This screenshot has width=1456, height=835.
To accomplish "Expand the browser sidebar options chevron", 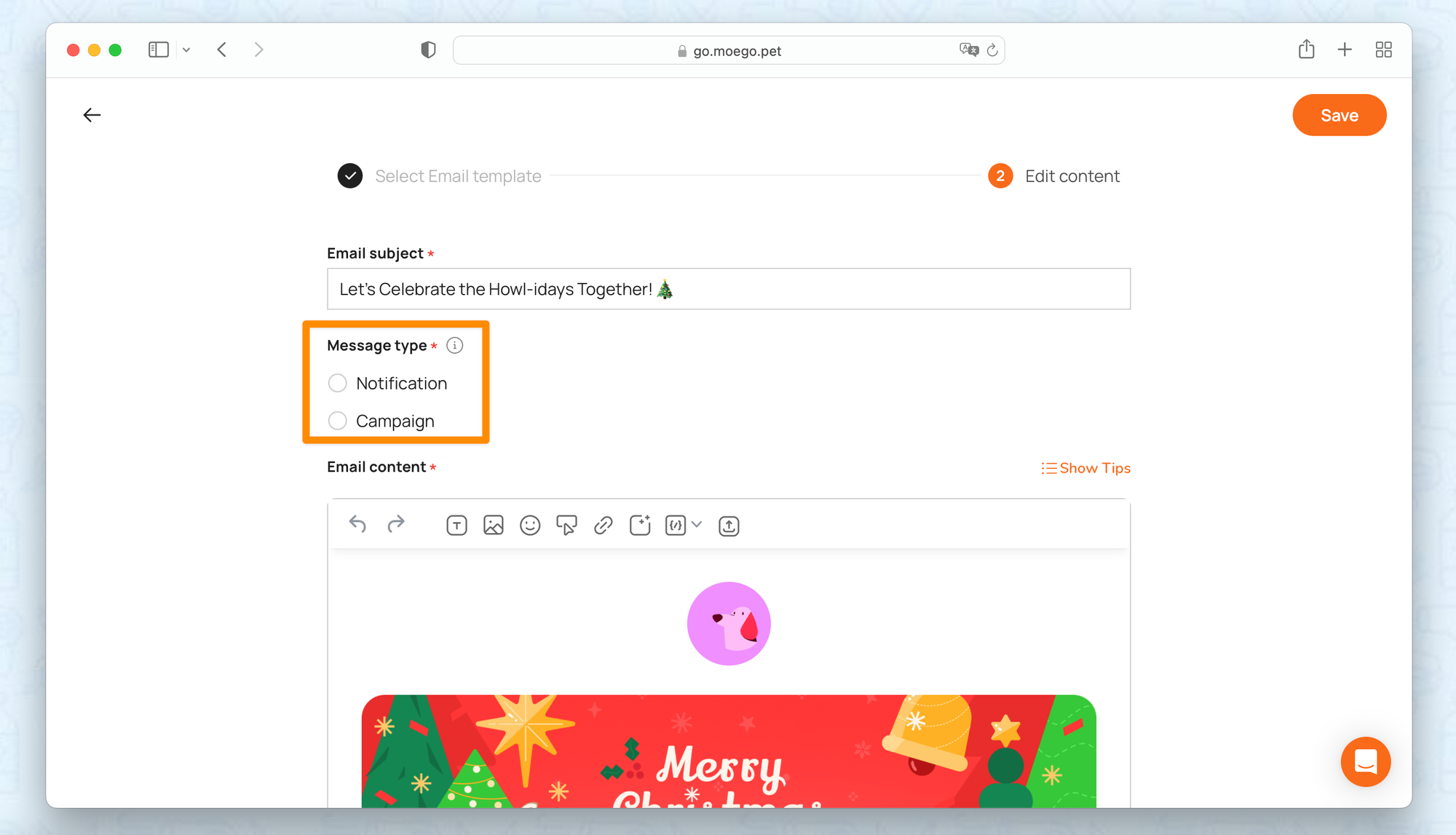I will (x=186, y=50).
